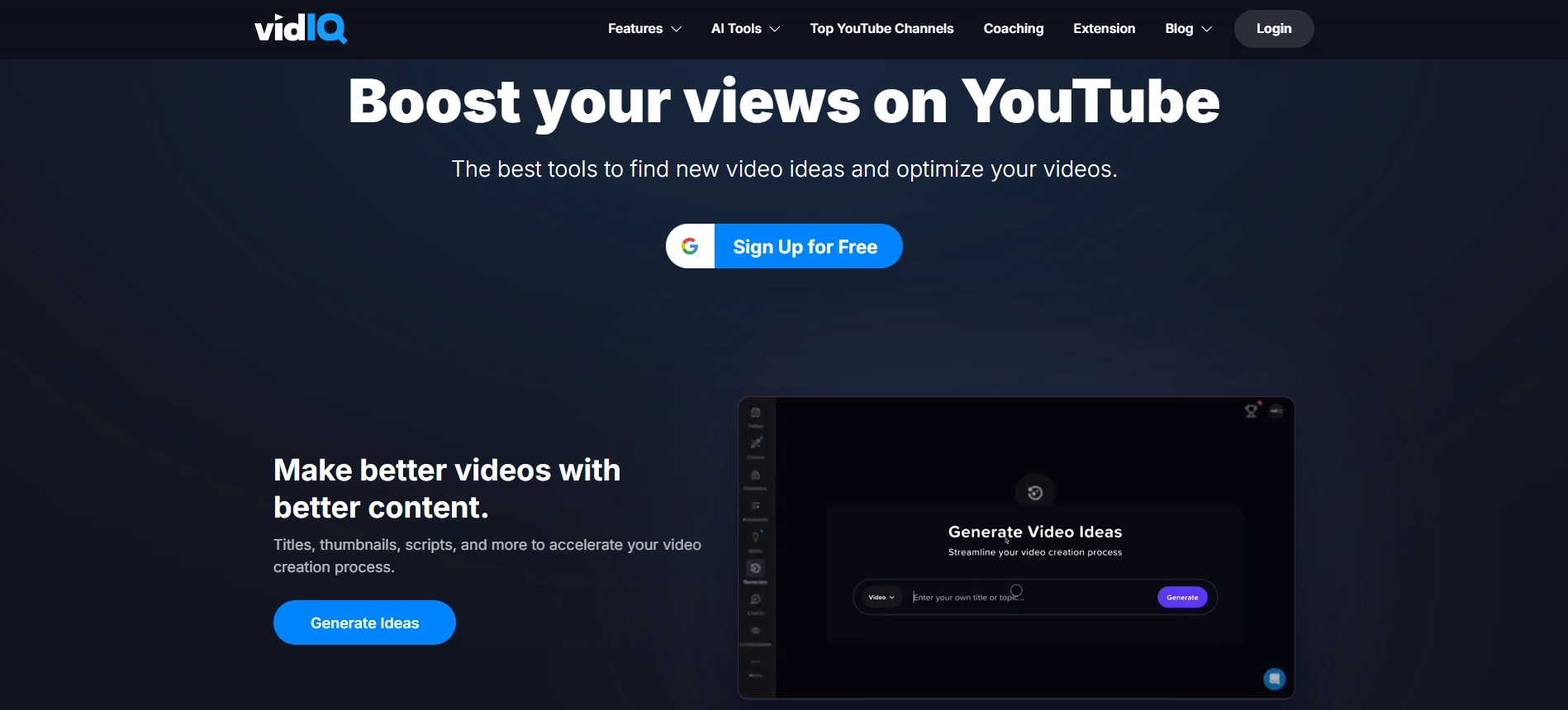This screenshot has height=710, width=1568.
Task: Expand the Blog dropdown menu
Action: coord(1188,29)
